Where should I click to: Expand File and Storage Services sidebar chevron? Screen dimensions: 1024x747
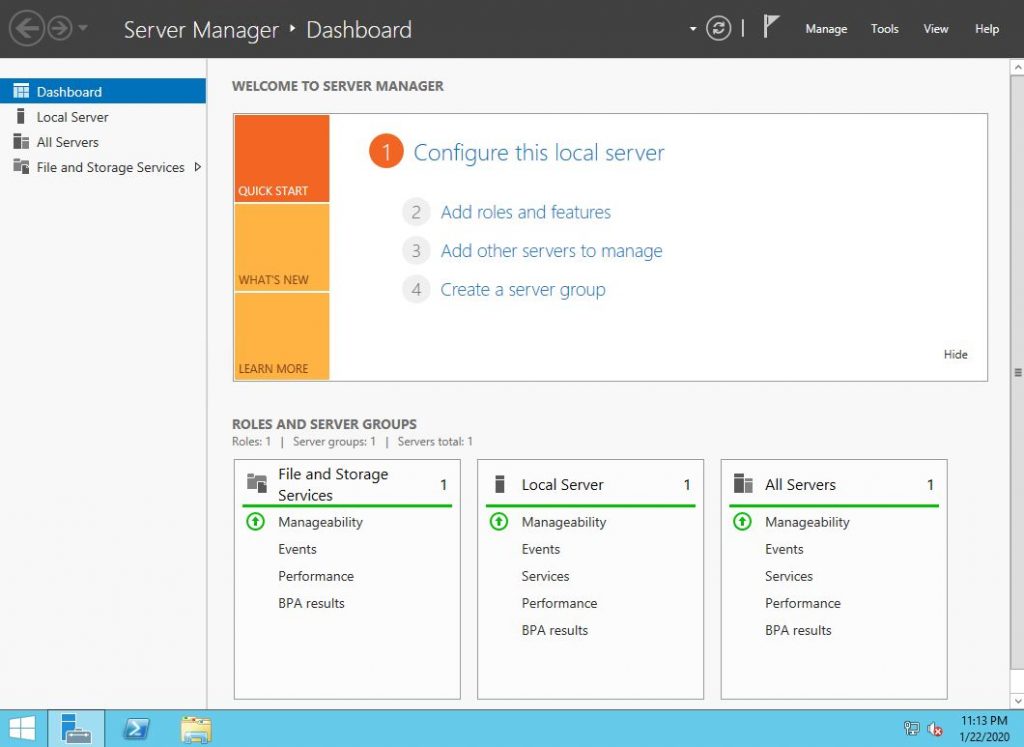pyautogui.click(x=197, y=168)
